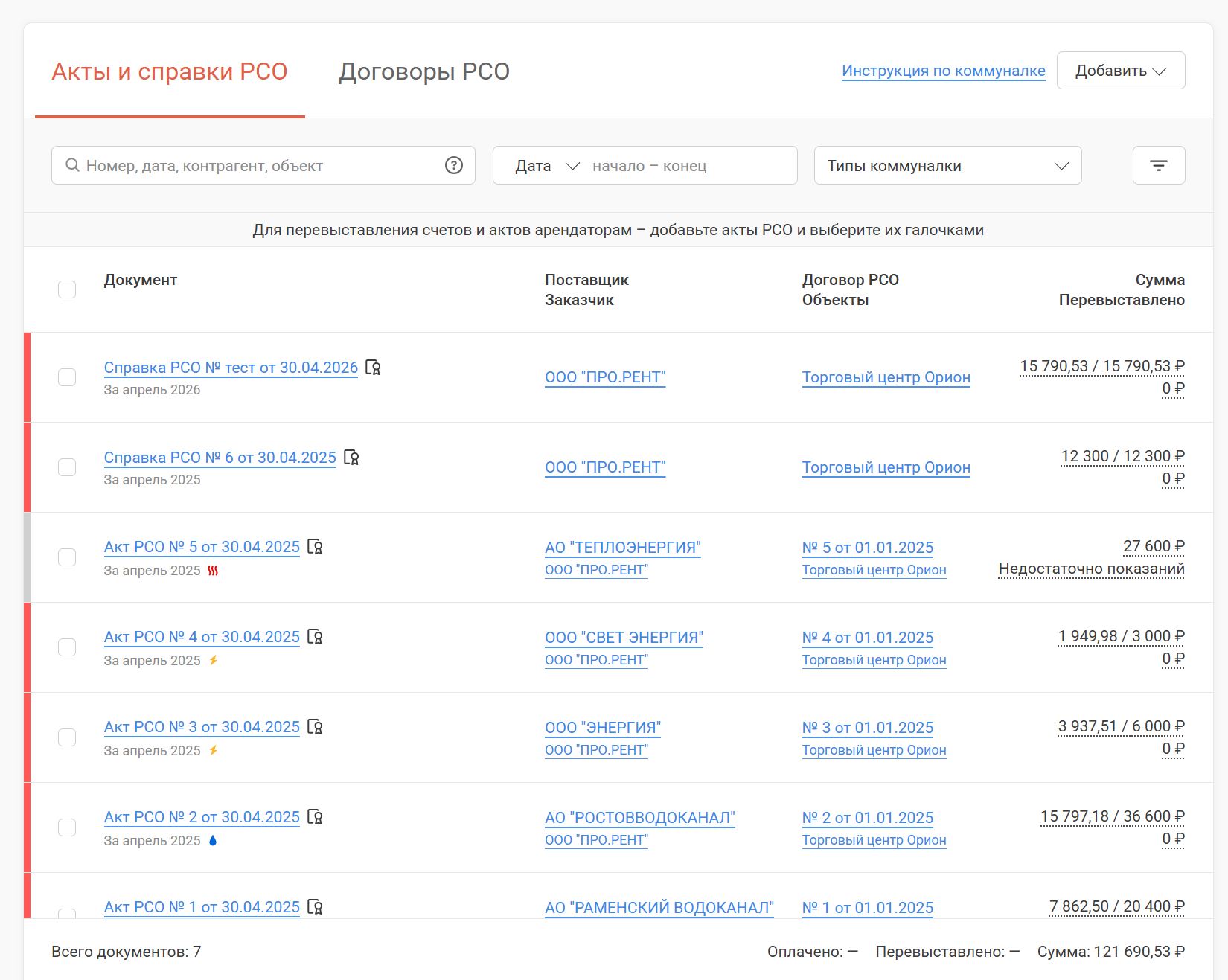The height and width of the screenshot is (980, 1228).
Task: Switch to the Акты и справки РСО tab
Action: point(170,71)
